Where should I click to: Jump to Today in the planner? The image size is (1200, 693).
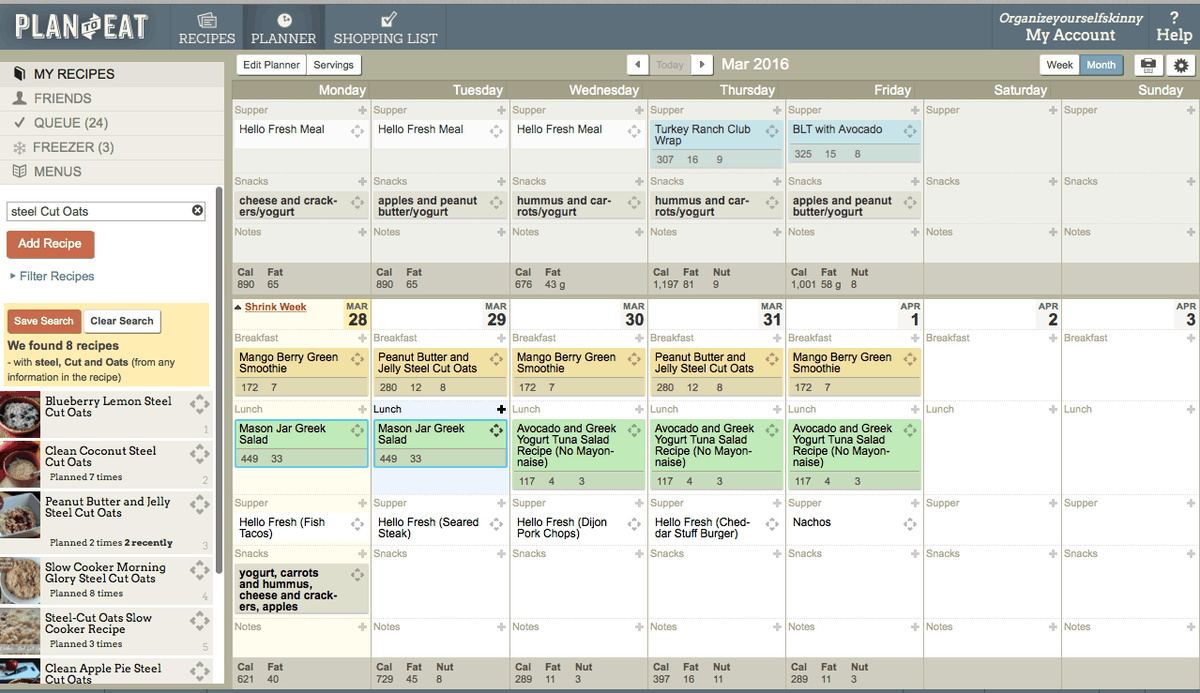click(670, 65)
